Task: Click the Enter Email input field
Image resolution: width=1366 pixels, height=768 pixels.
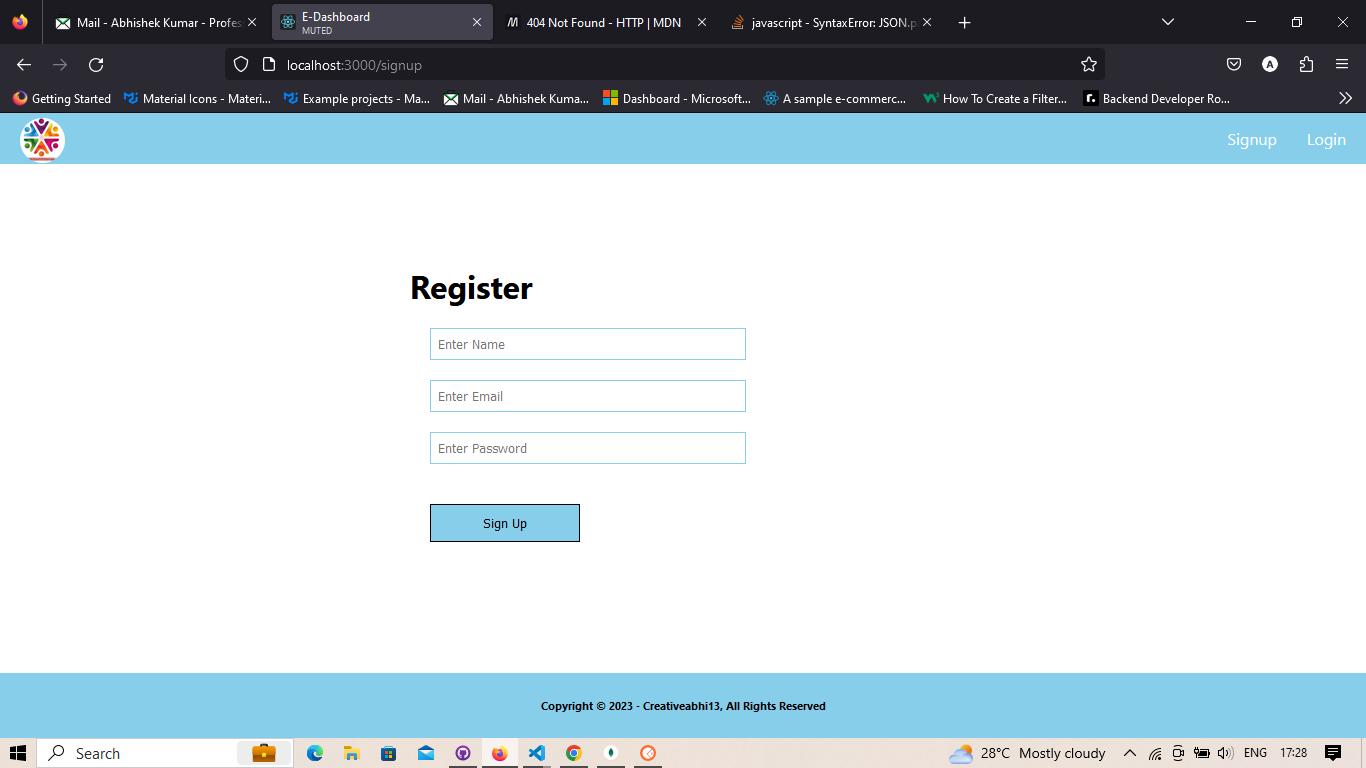Action: tap(587, 396)
